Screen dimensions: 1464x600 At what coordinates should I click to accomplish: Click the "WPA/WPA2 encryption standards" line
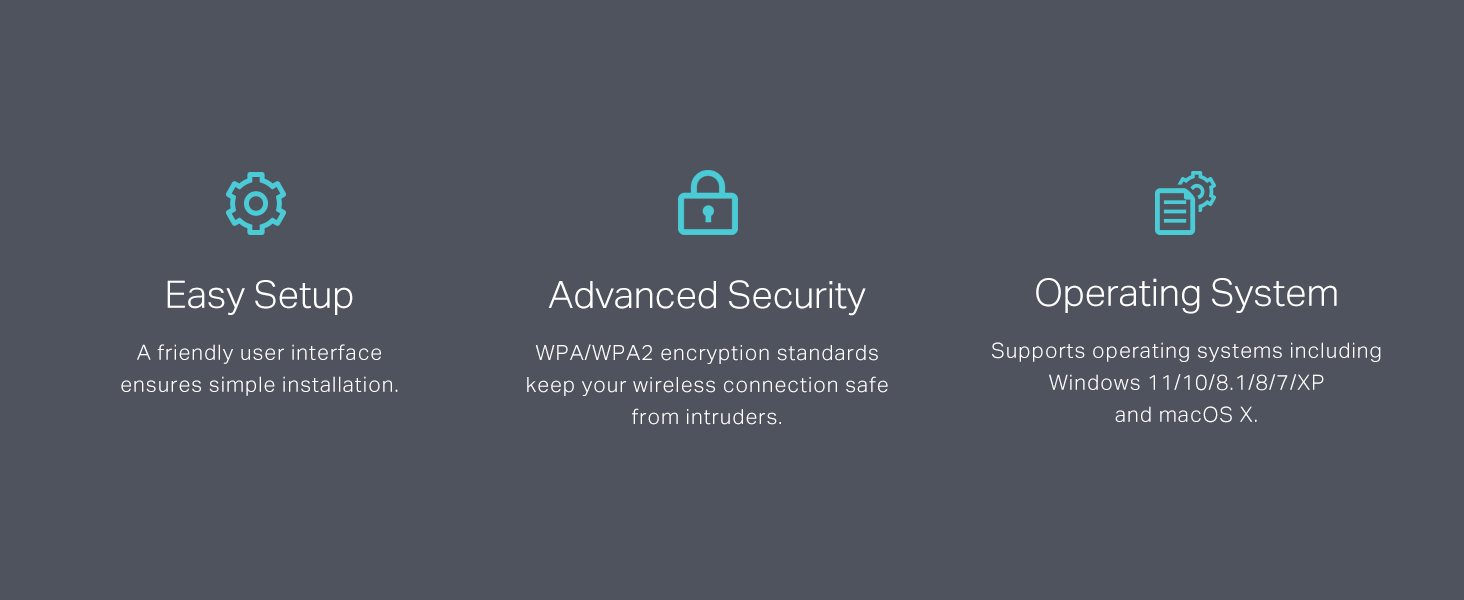[707, 353]
